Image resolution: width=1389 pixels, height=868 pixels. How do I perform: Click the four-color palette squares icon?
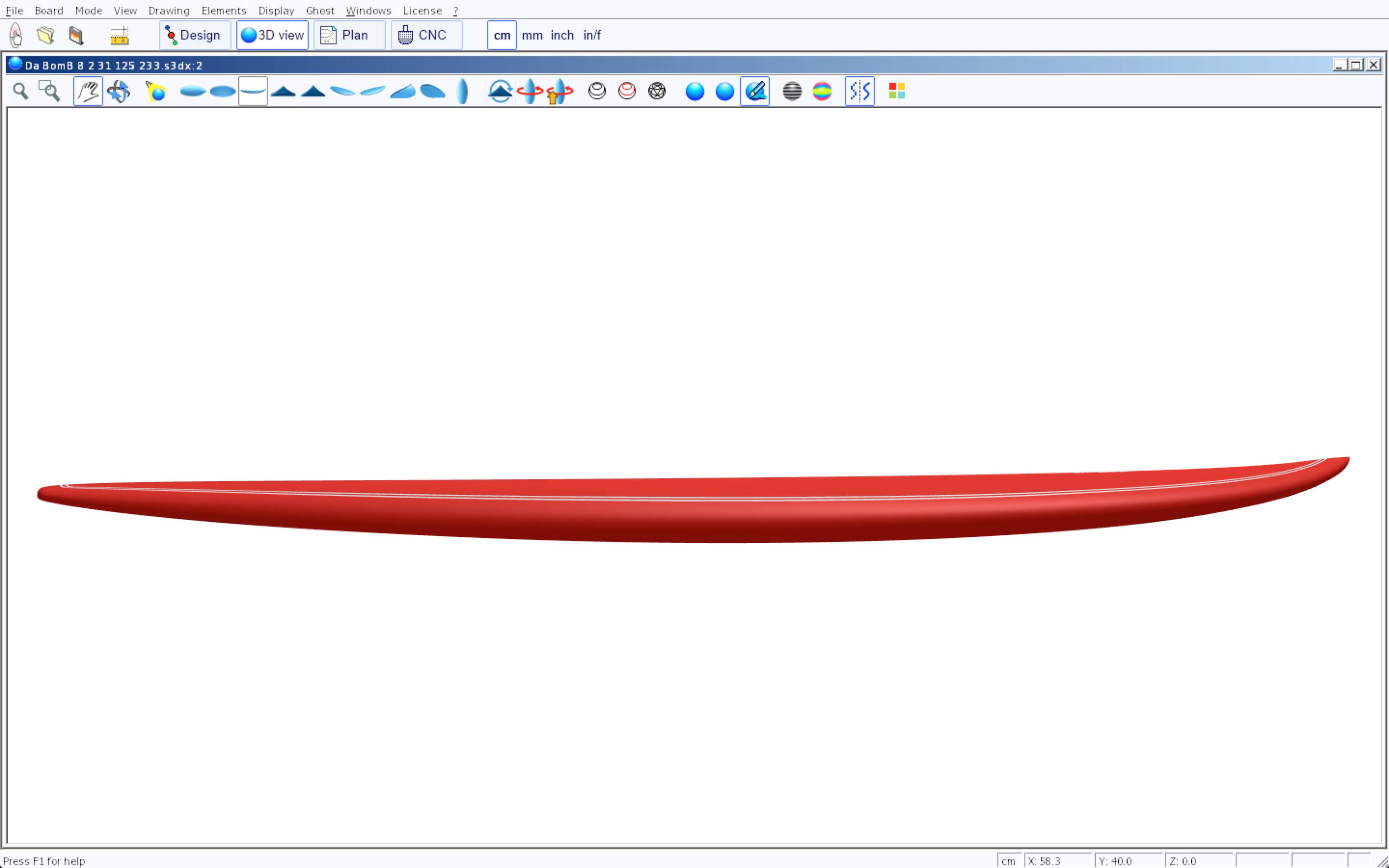coord(897,91)
